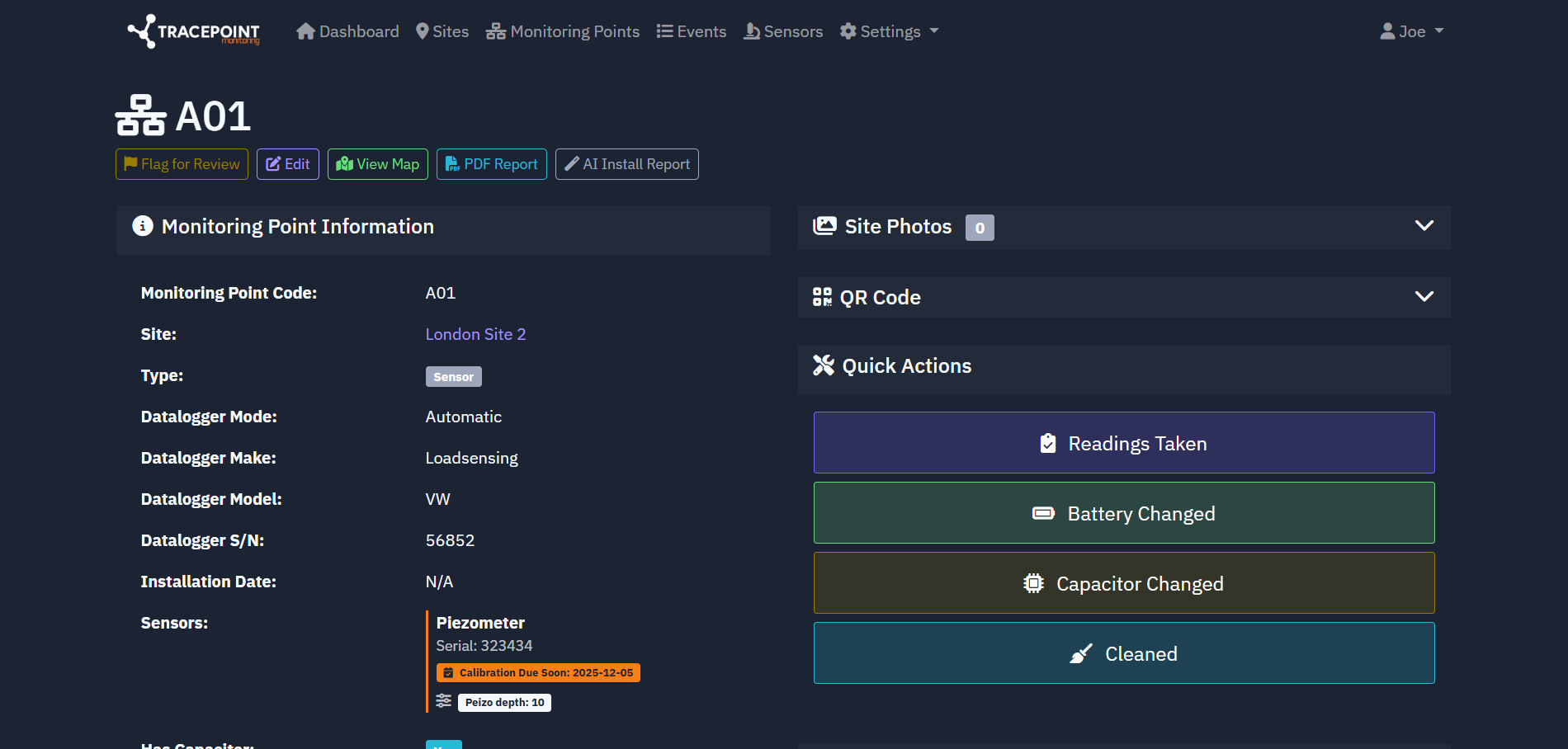Click the TRACEPOINT logo icon
This screenshot has height=749, width=1568.
(140, 31)
